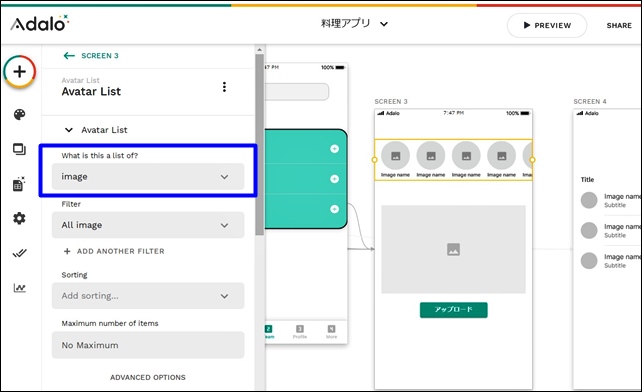Select the first avatar in Screen 3
Screen dimensions: 642x392
click(396, 156)
